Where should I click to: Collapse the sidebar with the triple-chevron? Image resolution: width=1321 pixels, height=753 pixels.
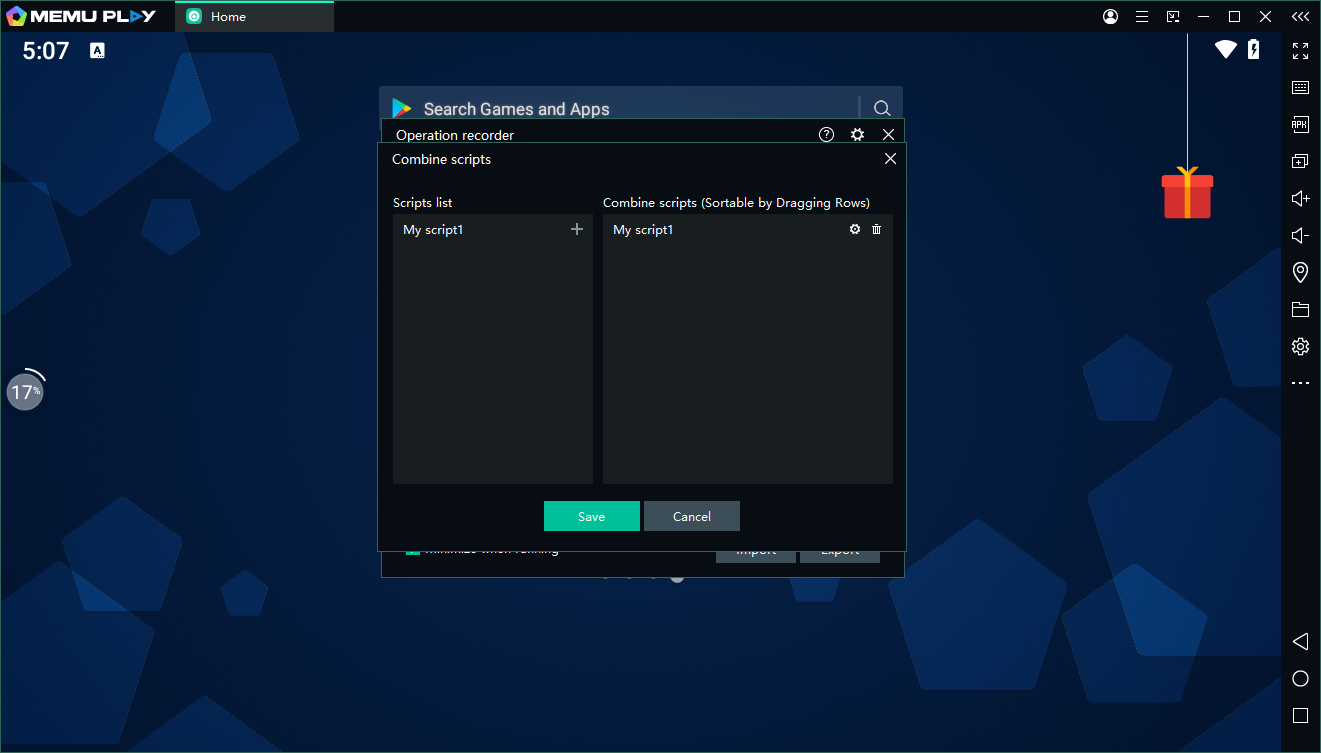pyautogui.click(x=1300, y=16)
